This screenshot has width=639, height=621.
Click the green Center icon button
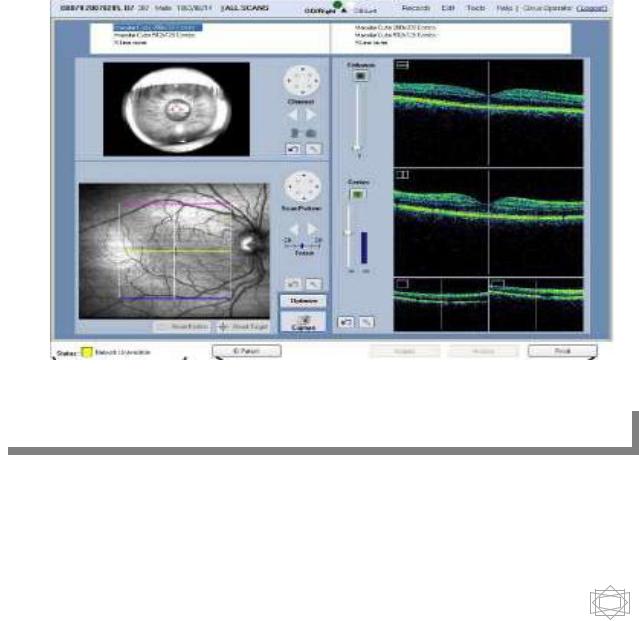[357, 194]
